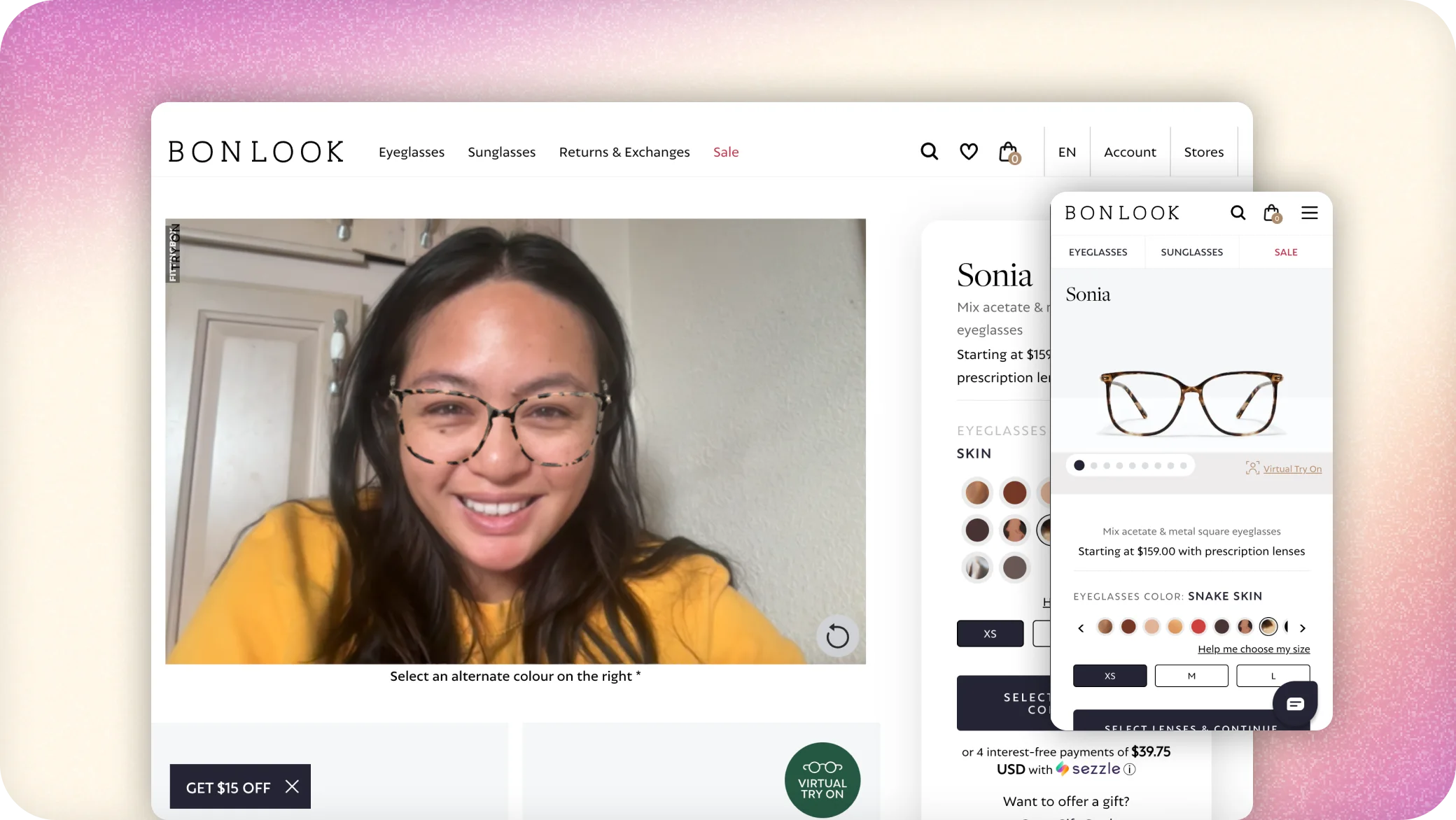The height and width of the screenshot is (820, 1456).
Task: Choose the red swatch in mobile view
Action: click(x=1198, y=627)
